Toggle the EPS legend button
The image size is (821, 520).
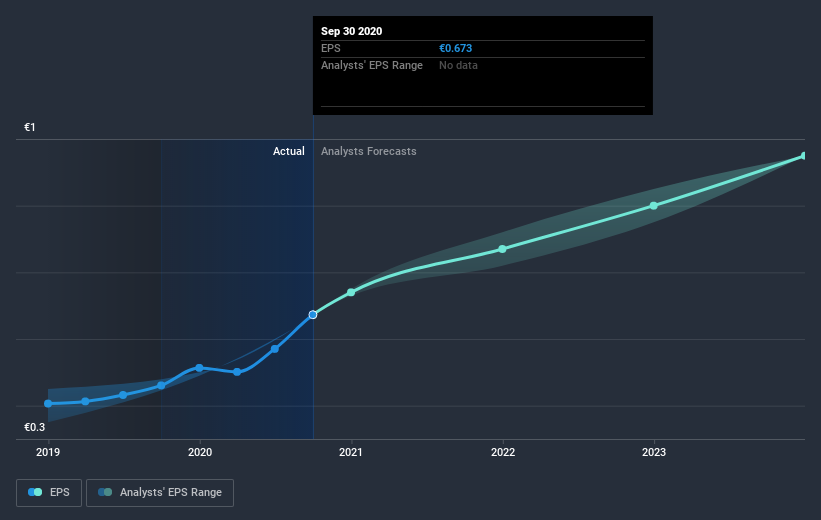[49, 492]
